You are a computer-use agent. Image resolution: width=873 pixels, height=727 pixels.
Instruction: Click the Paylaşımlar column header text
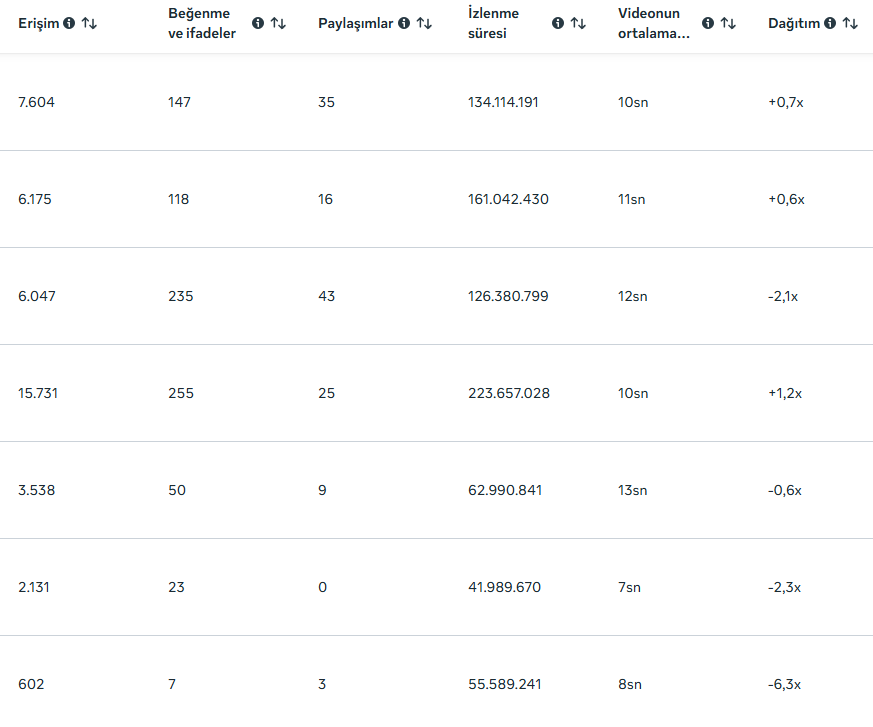(356, 23)
